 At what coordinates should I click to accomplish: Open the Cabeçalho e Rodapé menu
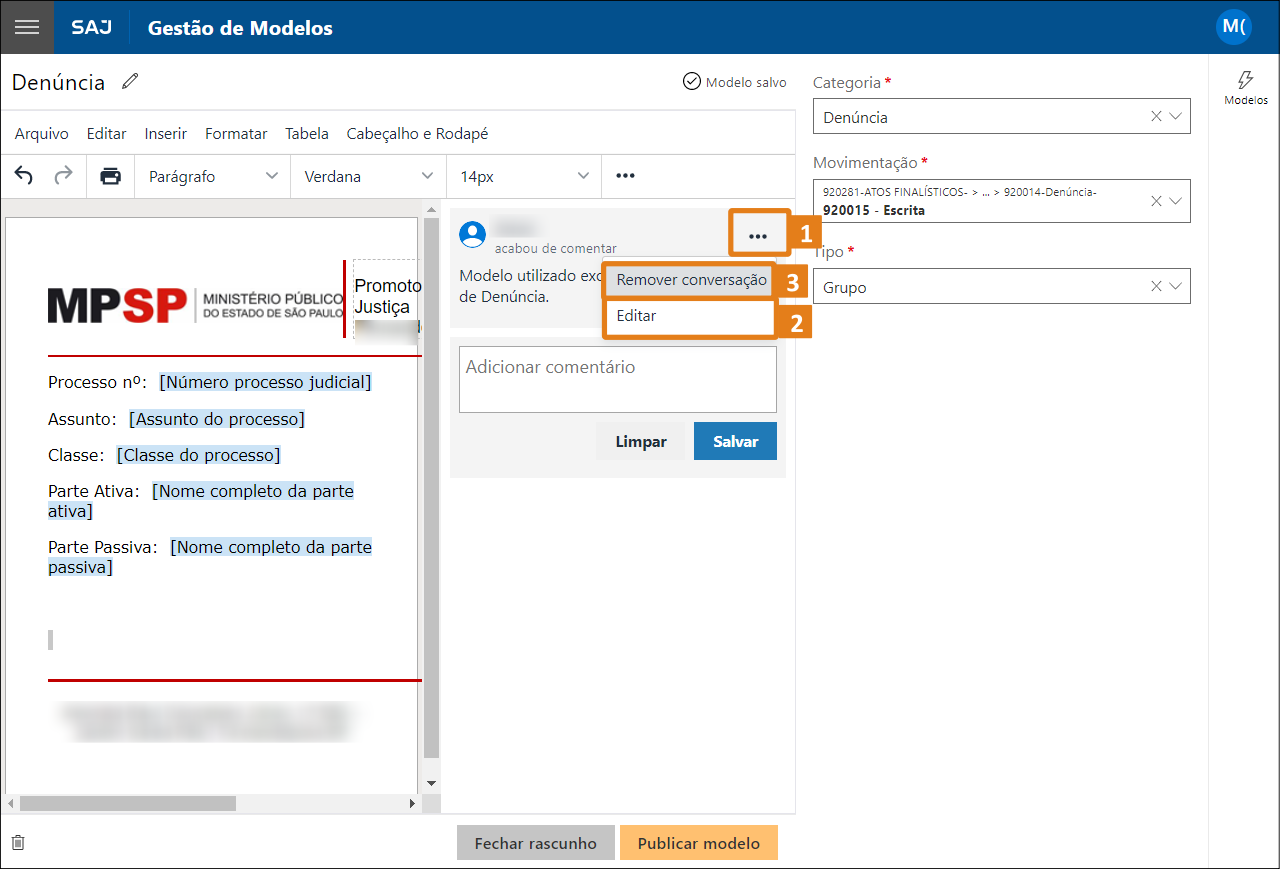click(x=417, y=134)
